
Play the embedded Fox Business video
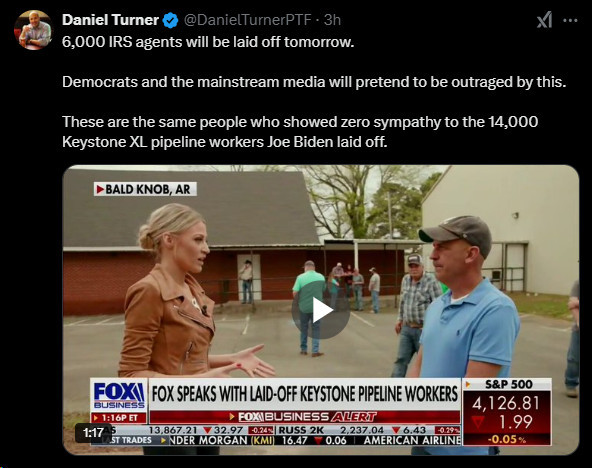tap(321, 310)
